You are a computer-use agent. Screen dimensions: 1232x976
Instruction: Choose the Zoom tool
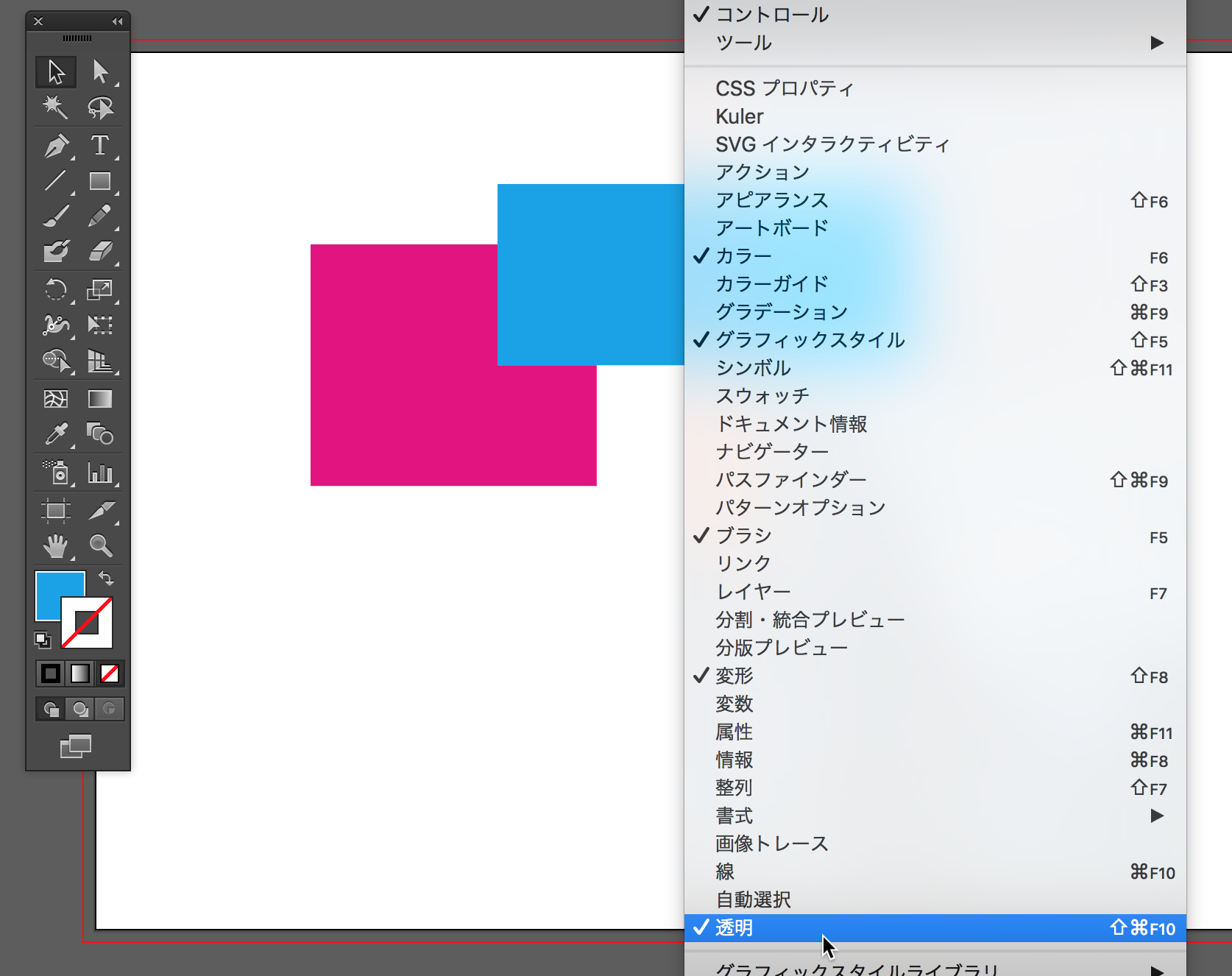click(100, 545)
